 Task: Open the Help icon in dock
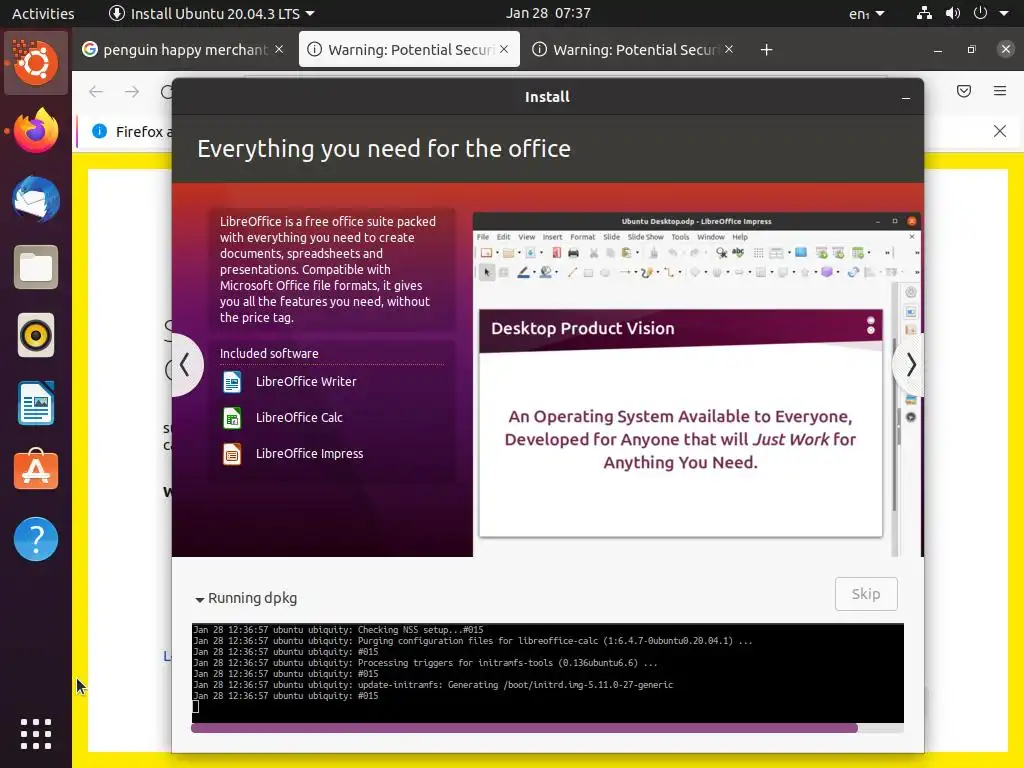pos(36,539)
